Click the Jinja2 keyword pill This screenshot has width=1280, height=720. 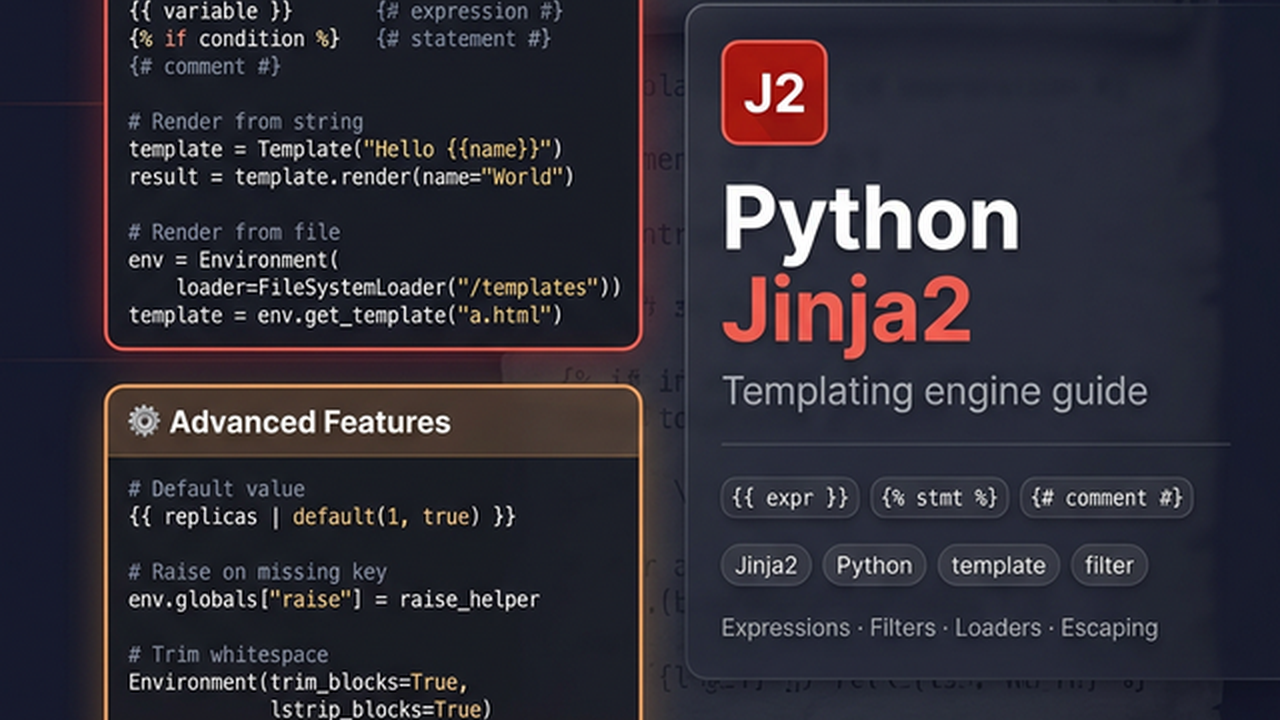click(766, 565)
